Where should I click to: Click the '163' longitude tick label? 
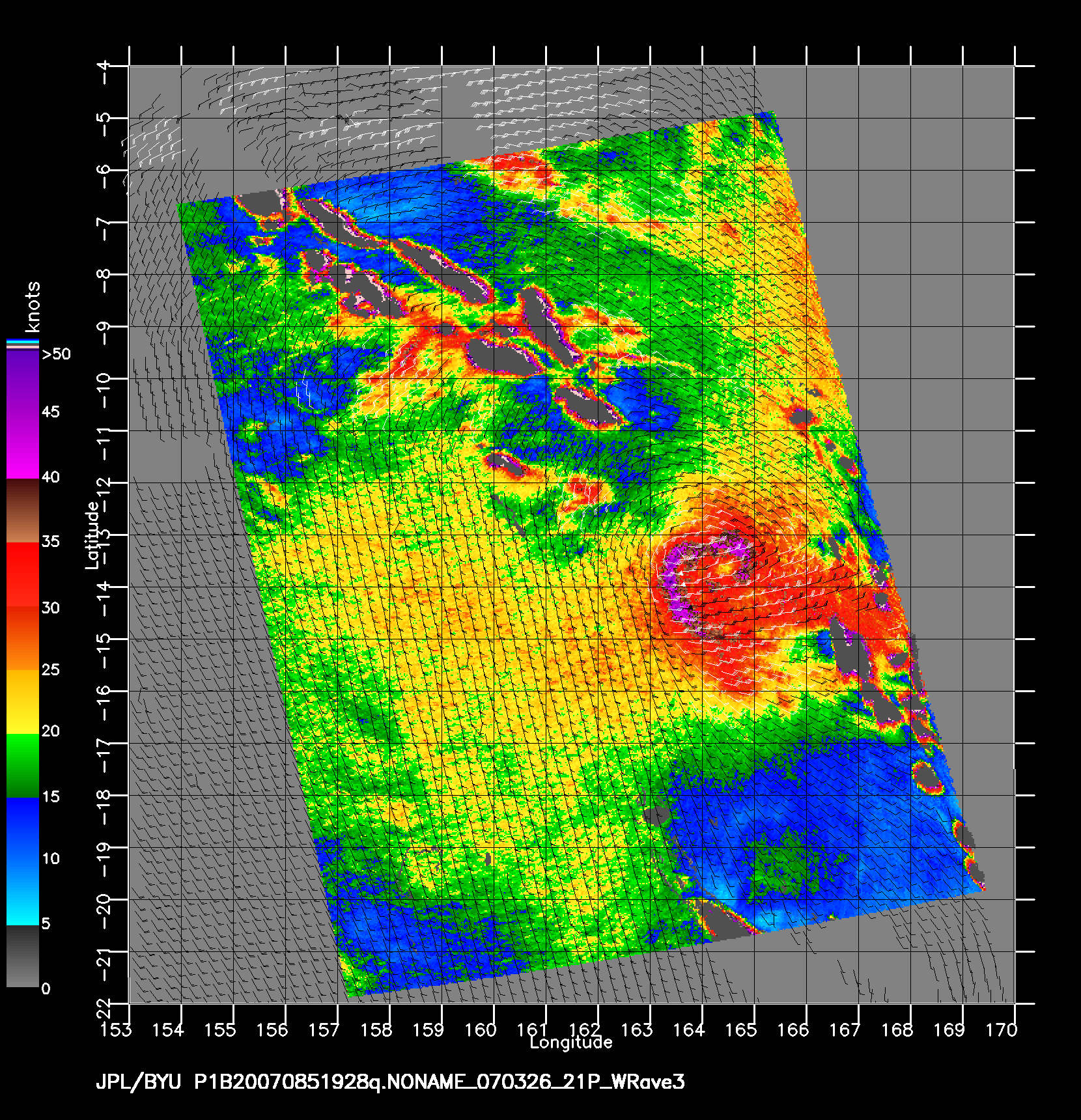(637, 1029)
